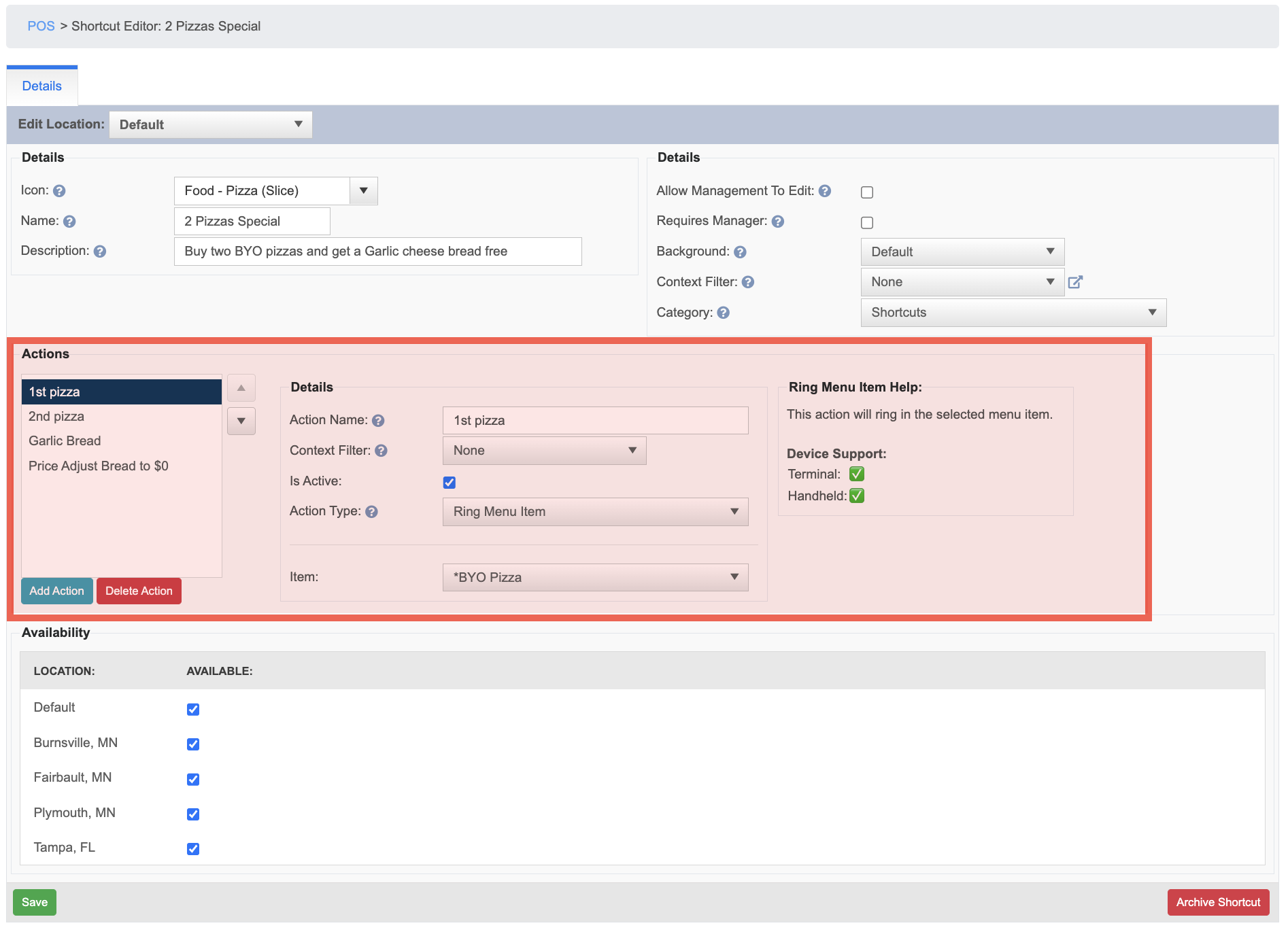
Task: Uncheck availability for Tampa, FL
Action: coord(193,849)
